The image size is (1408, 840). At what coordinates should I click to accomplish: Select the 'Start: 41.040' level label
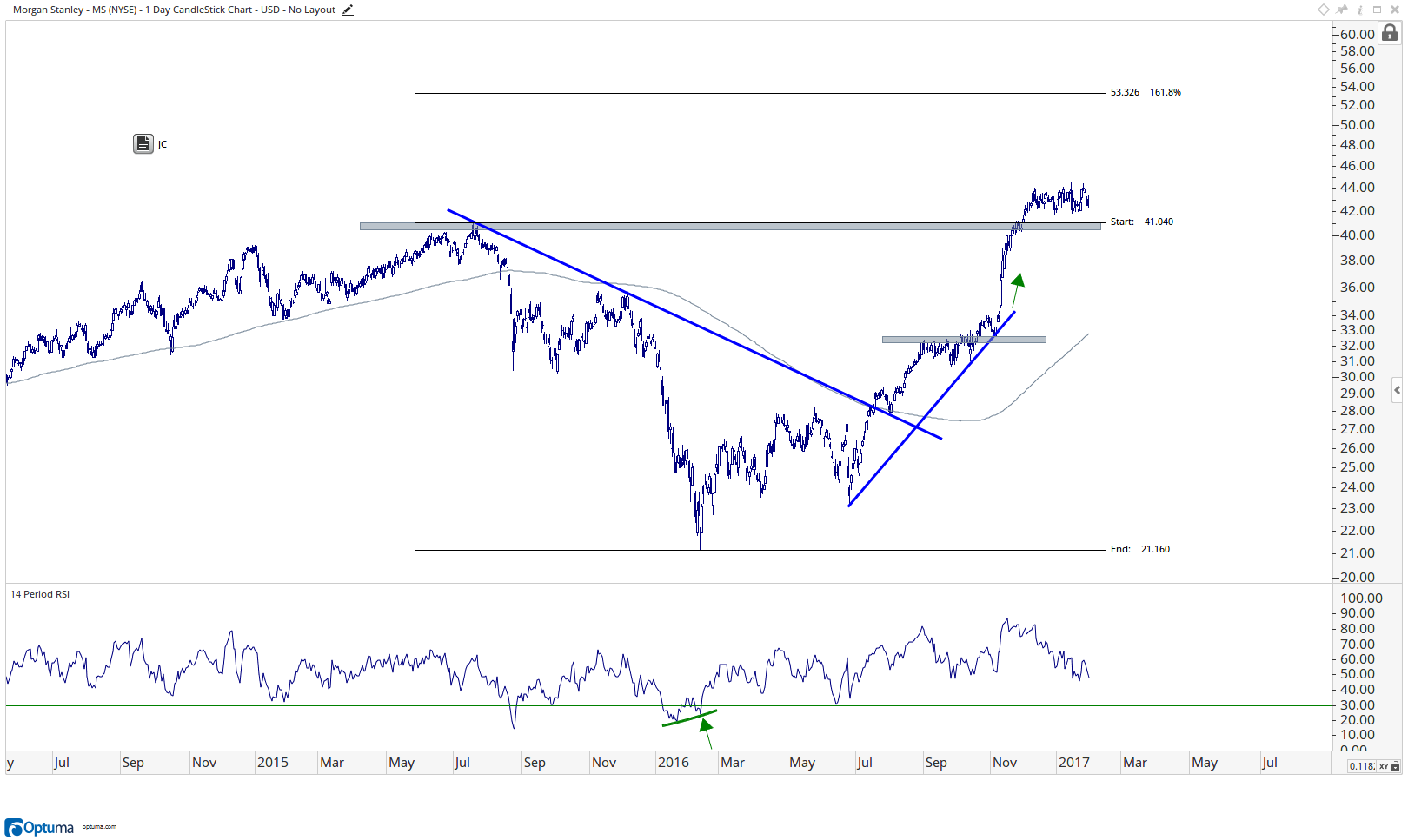coord(1141,222)
